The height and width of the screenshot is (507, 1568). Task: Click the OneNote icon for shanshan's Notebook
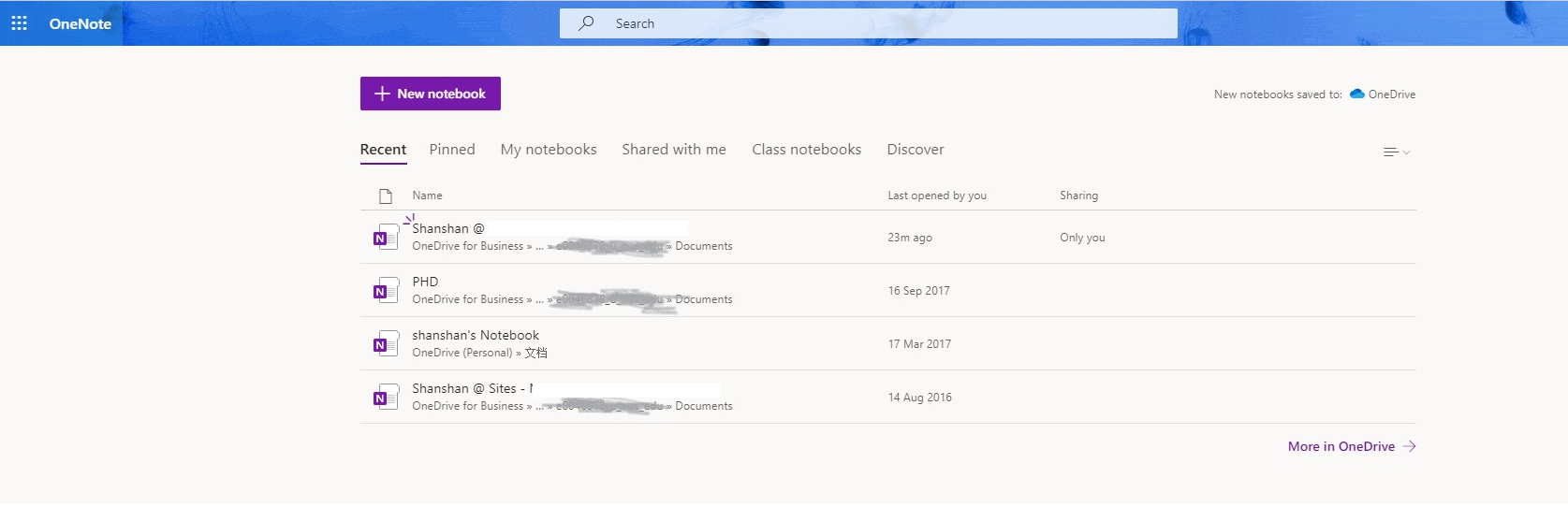(386, 344)
